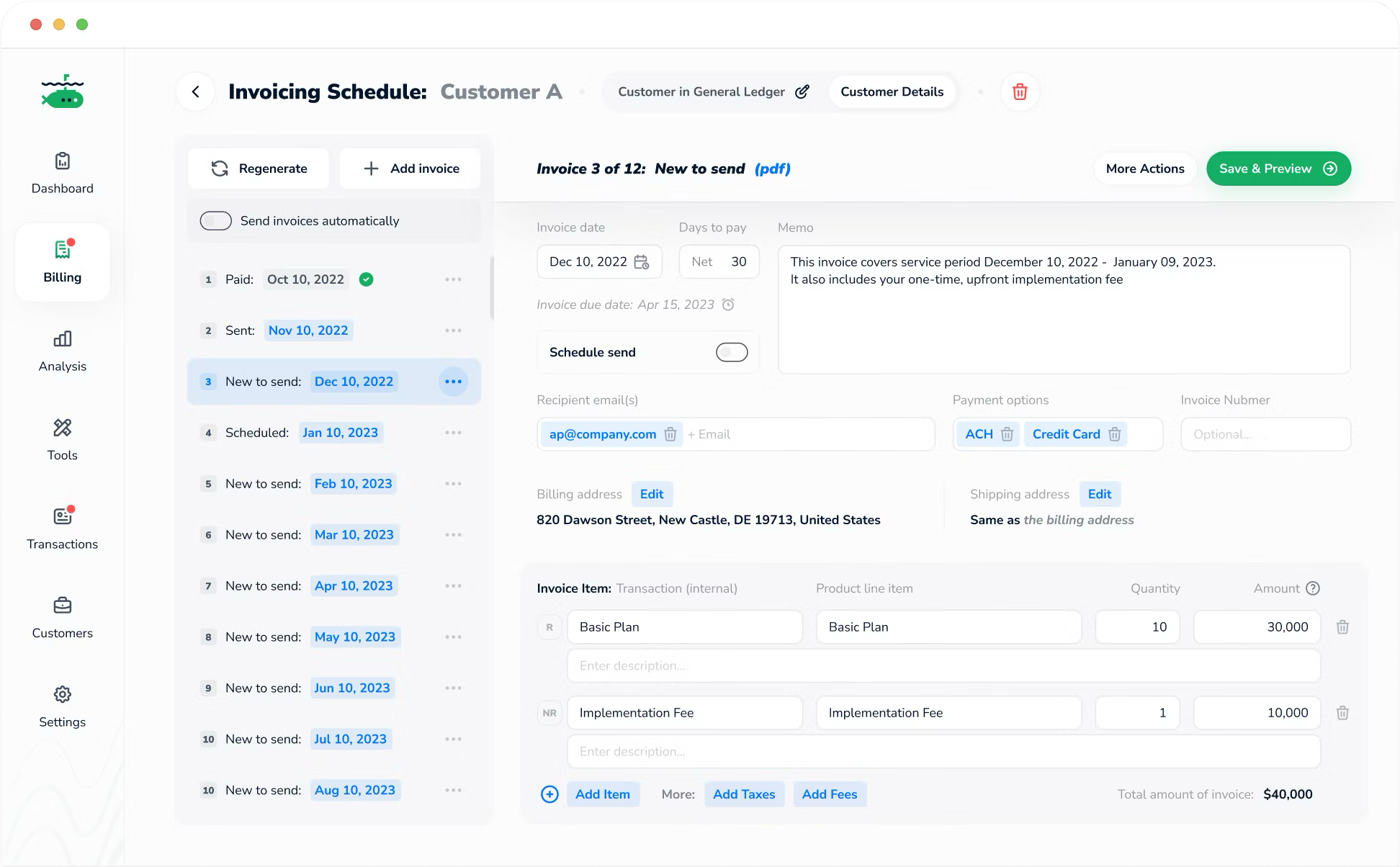Open the Analysis section in sidebar
Screen dimensions: 1400x867
pyautogui.click(x=63, y=351)
